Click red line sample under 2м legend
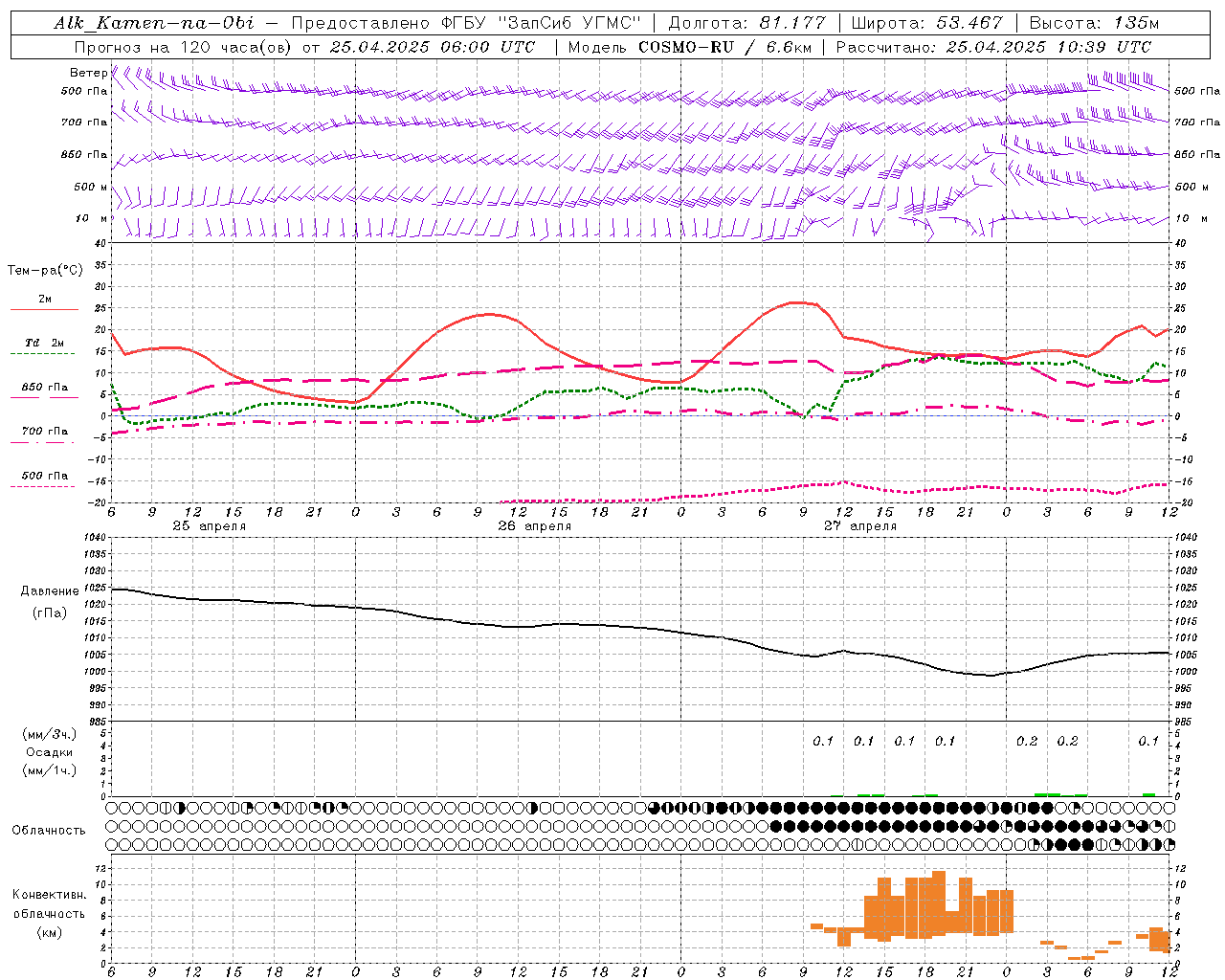Viewport: 1225px width, 980px height. tap(44, 310)
